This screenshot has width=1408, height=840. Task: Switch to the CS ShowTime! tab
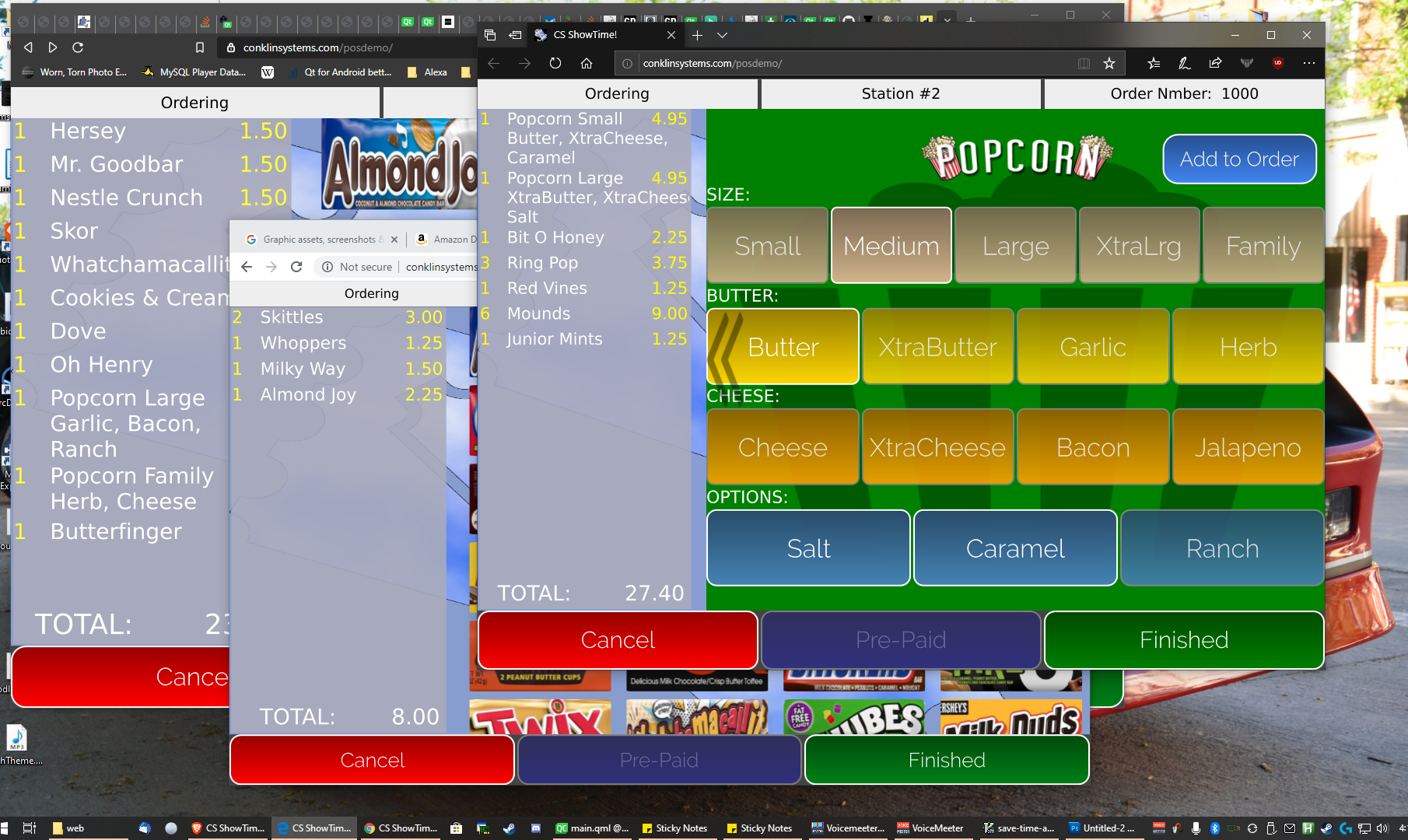(599, 35)
